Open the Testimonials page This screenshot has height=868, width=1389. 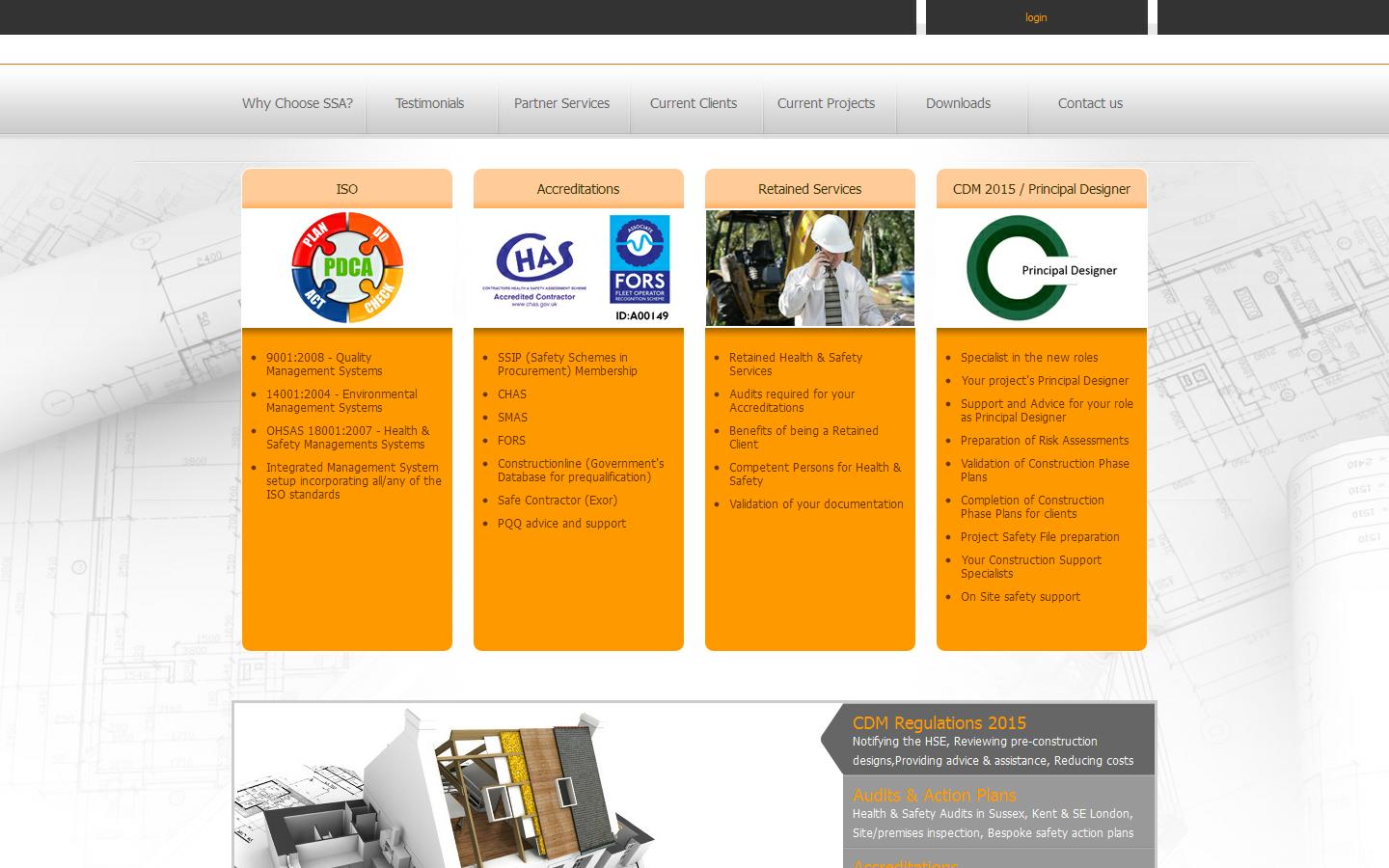(x=429, y=103)
